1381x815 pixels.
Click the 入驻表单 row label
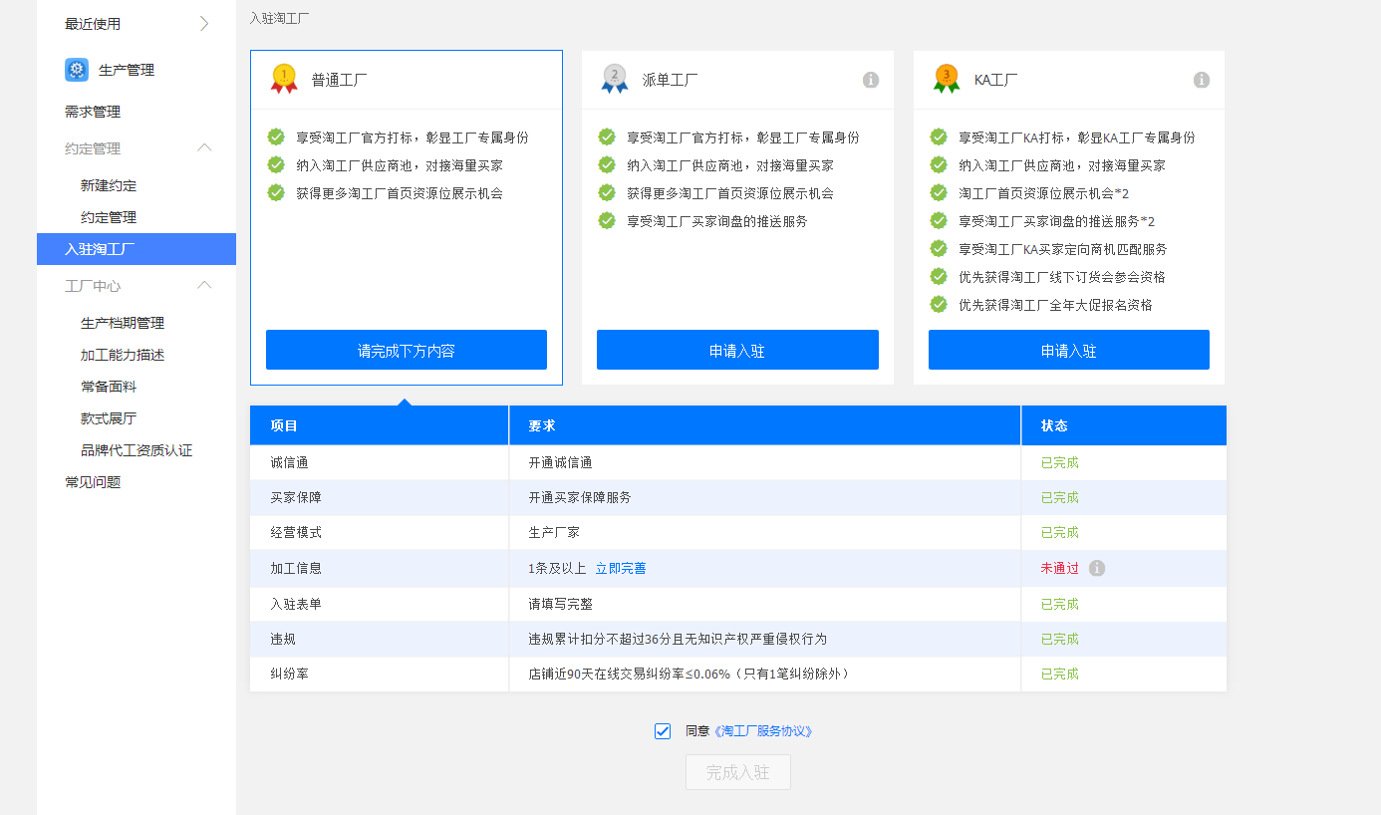296,604
